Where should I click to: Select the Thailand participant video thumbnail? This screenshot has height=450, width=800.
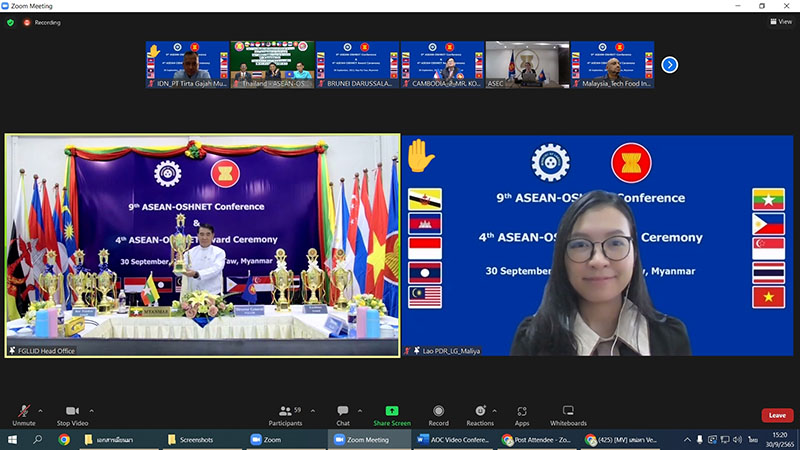272,65
